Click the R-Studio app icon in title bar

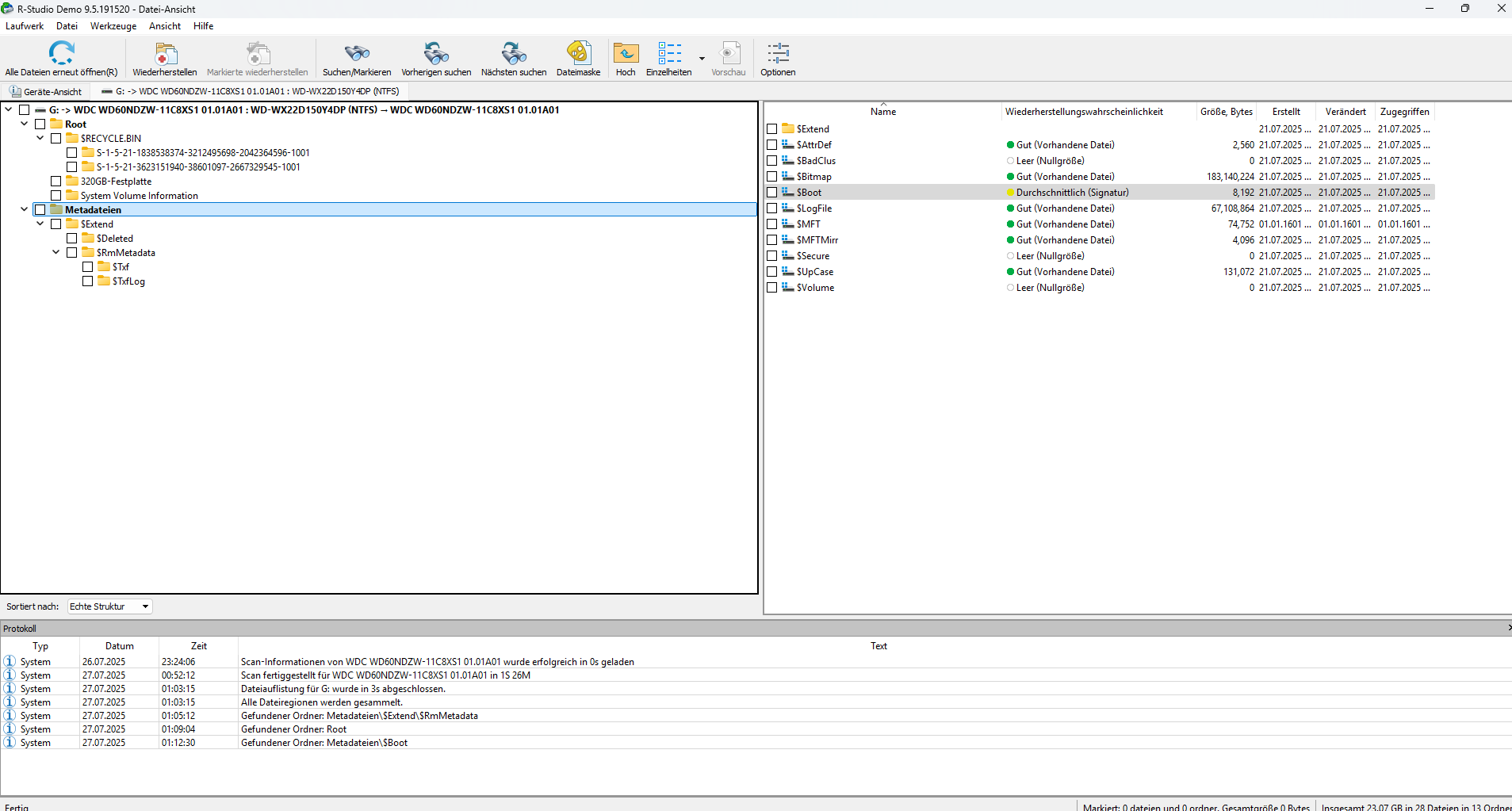coord(8,9)
